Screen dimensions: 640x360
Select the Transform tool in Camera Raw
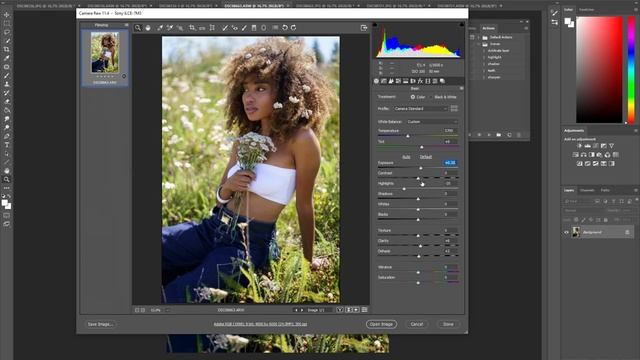tap(212, 28)
